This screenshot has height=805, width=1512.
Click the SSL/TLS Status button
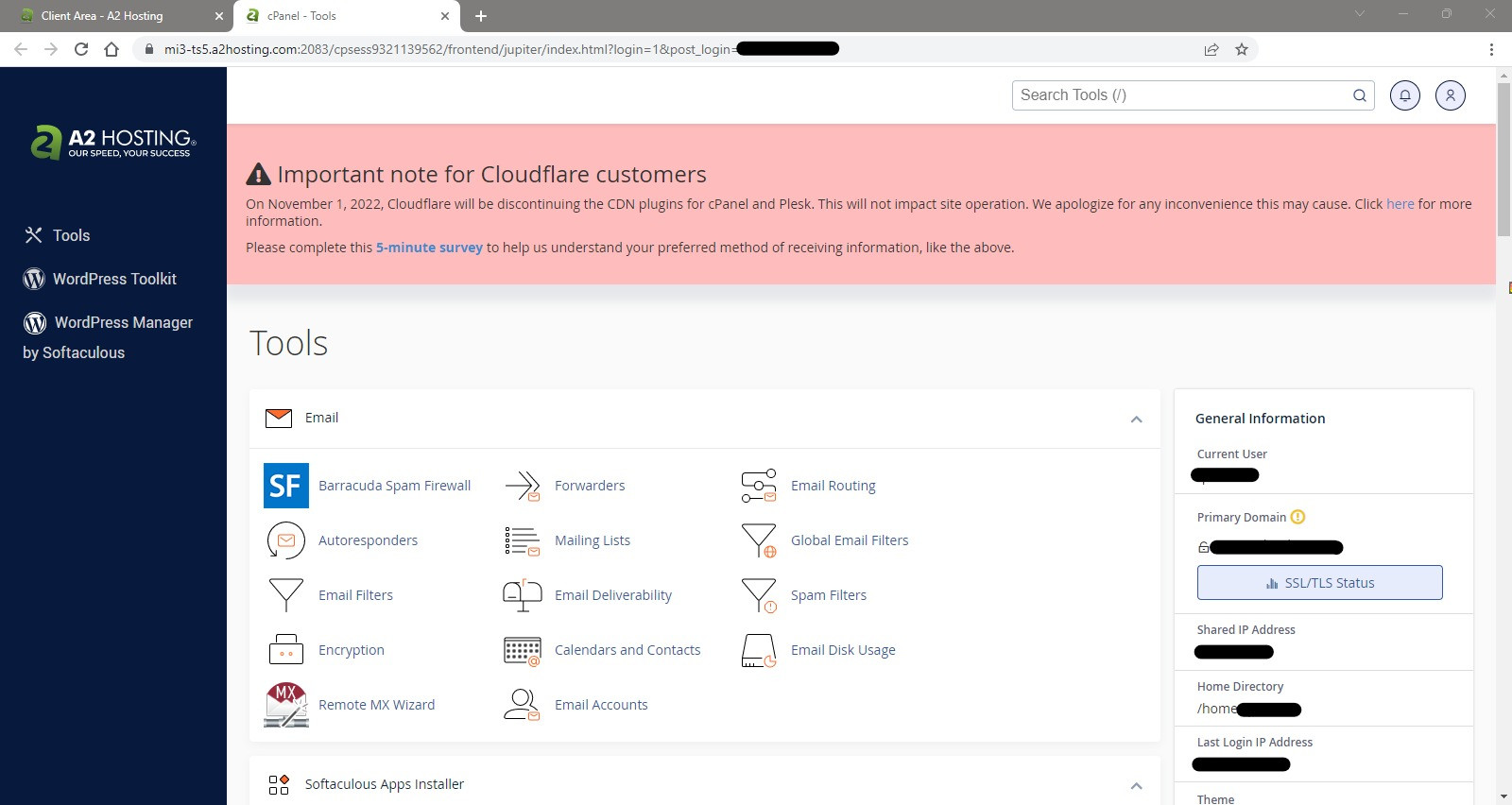(x=1320, y=583)
